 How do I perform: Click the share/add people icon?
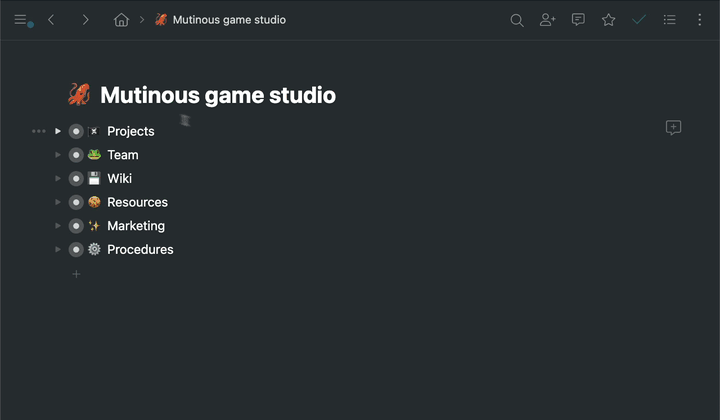click(x=547, y=20)
